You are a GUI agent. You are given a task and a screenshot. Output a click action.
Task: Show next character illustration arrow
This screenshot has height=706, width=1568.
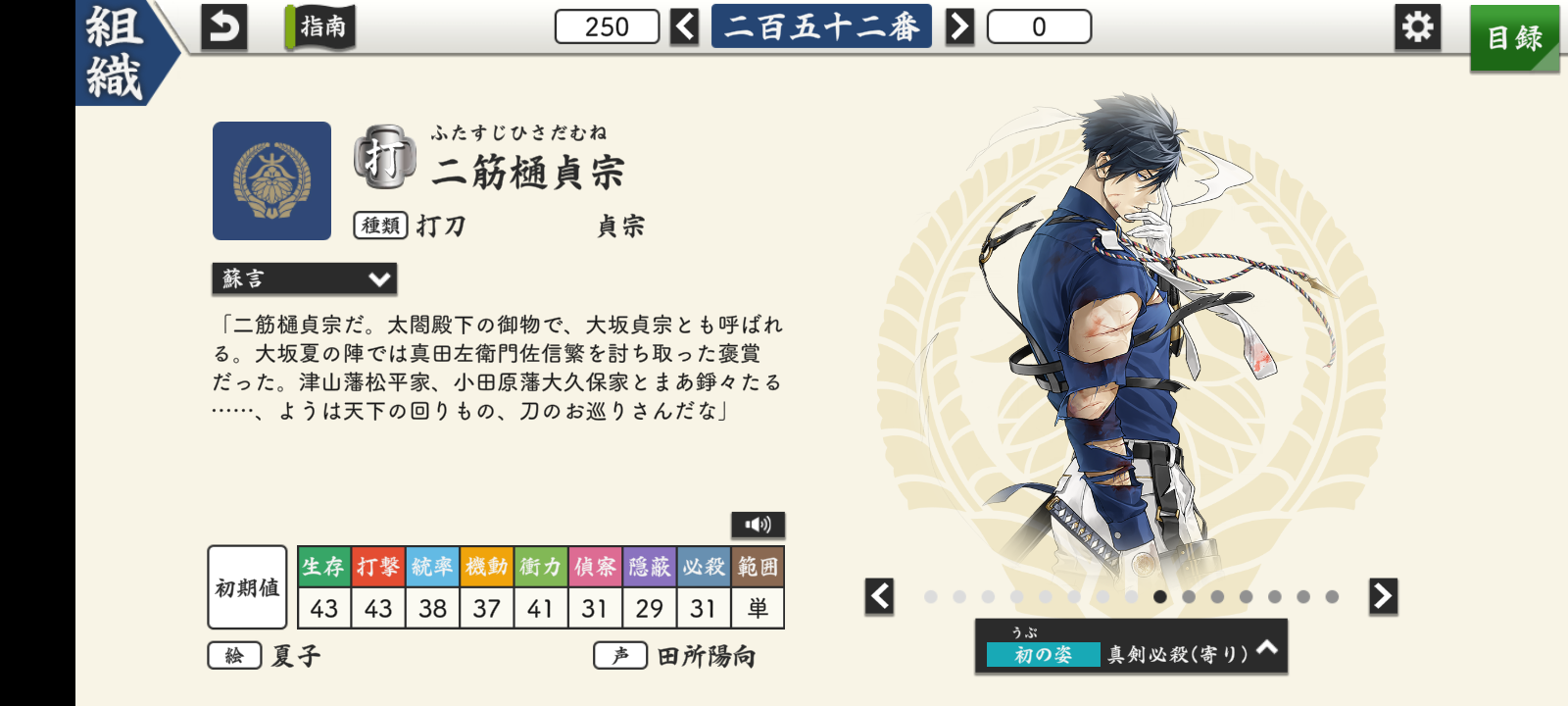(1383, 596)
